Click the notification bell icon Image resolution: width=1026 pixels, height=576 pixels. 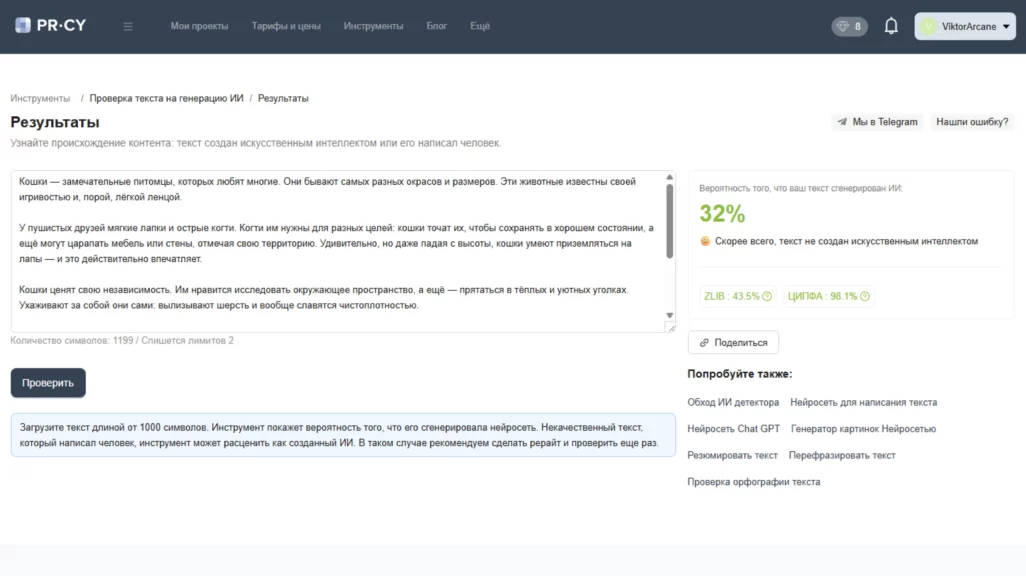coord(891,27)
